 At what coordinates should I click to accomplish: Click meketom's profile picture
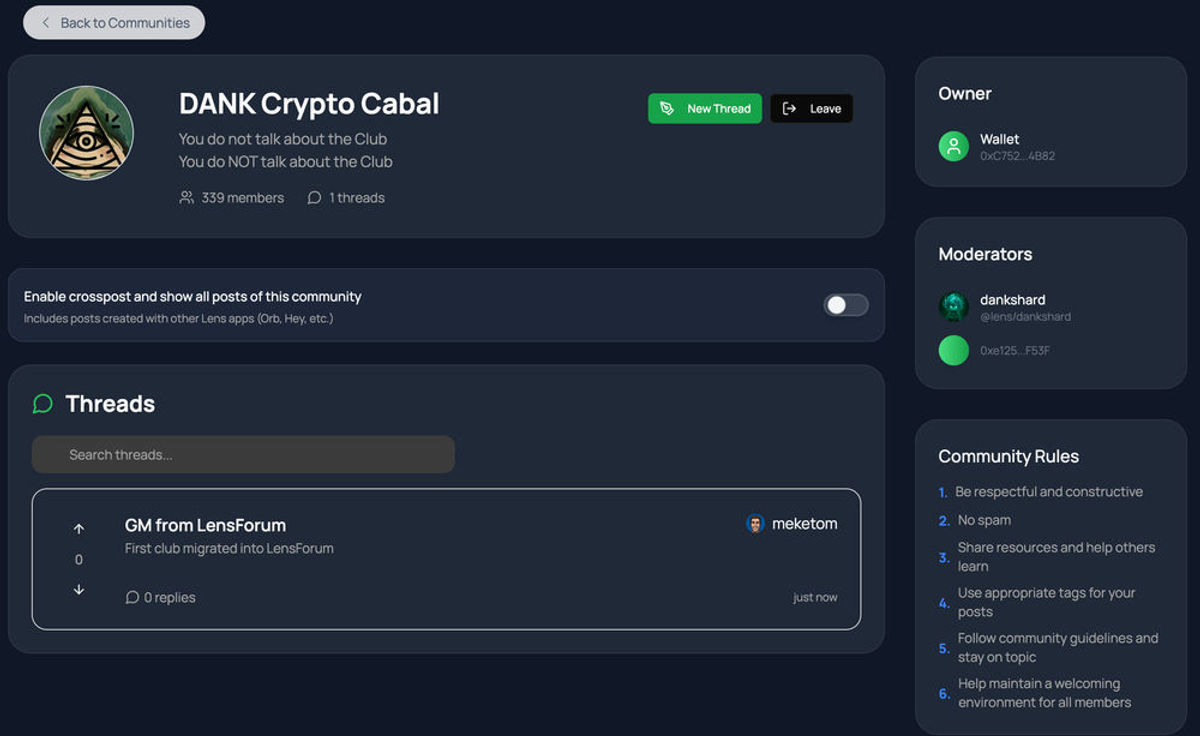756,524
